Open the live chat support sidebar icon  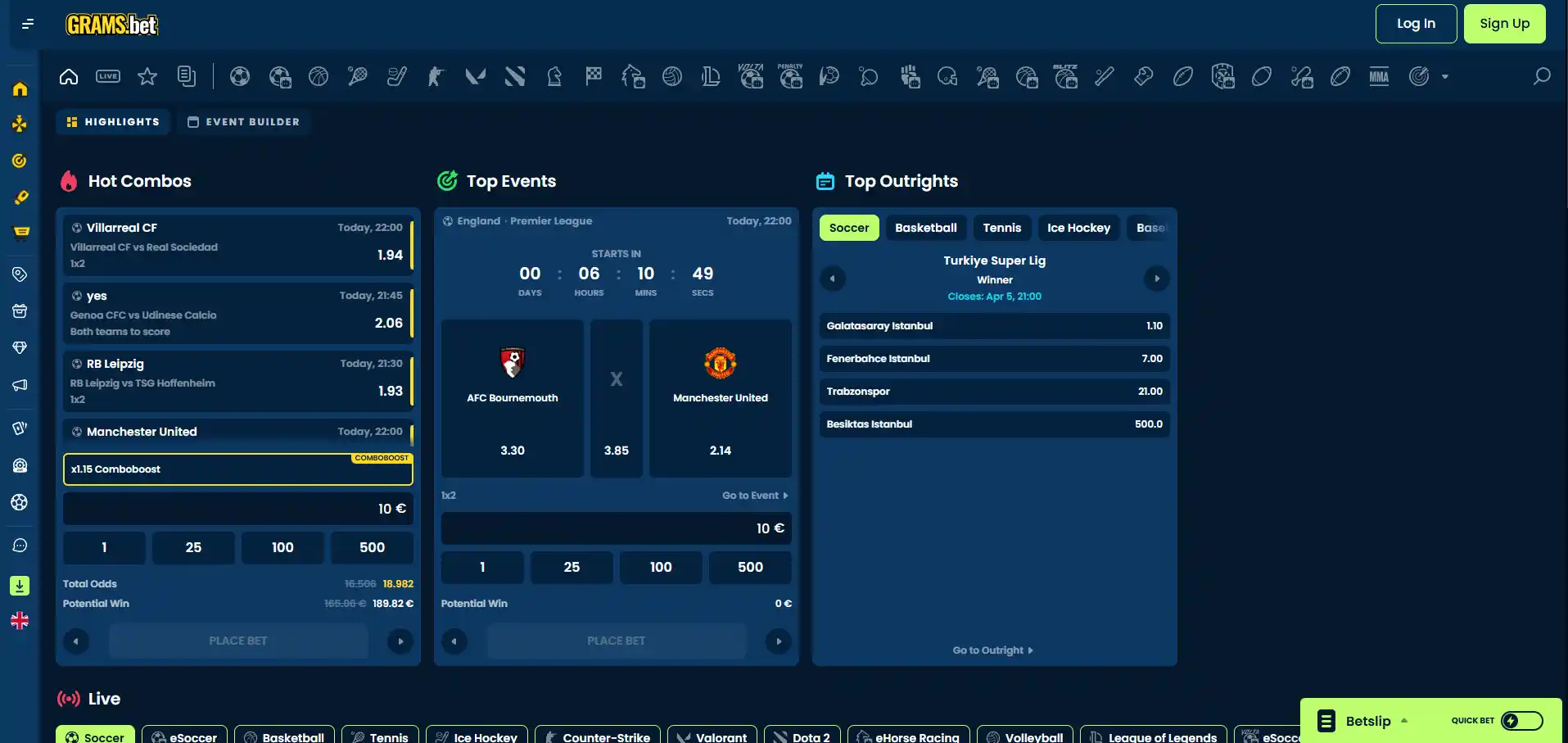[x=20, y=546]
